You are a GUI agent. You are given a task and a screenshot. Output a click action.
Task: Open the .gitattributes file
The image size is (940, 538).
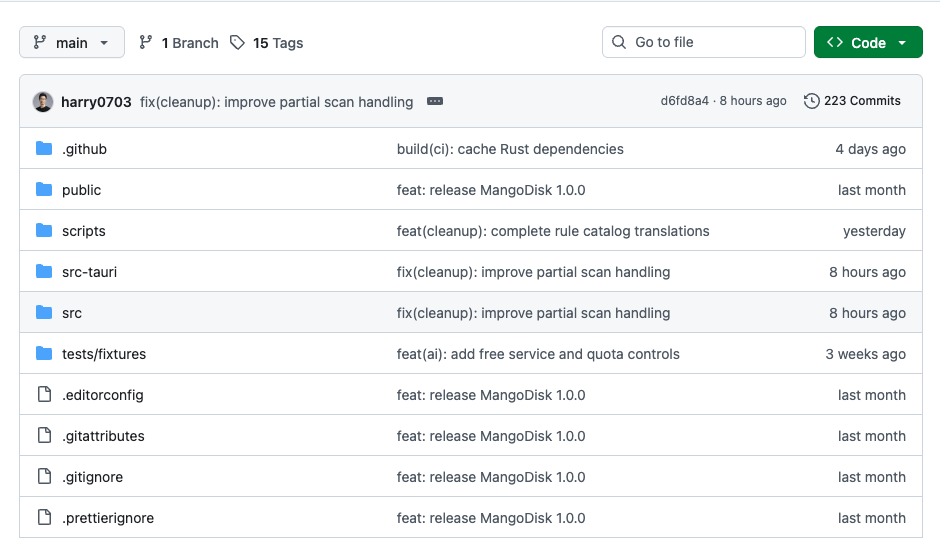(103, 436)
